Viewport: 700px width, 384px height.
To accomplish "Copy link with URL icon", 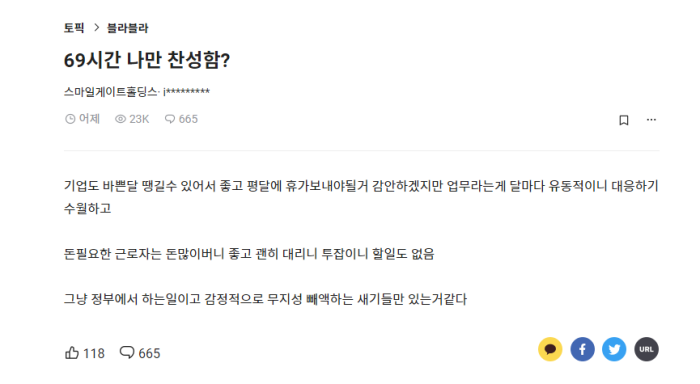I will 646,349.
